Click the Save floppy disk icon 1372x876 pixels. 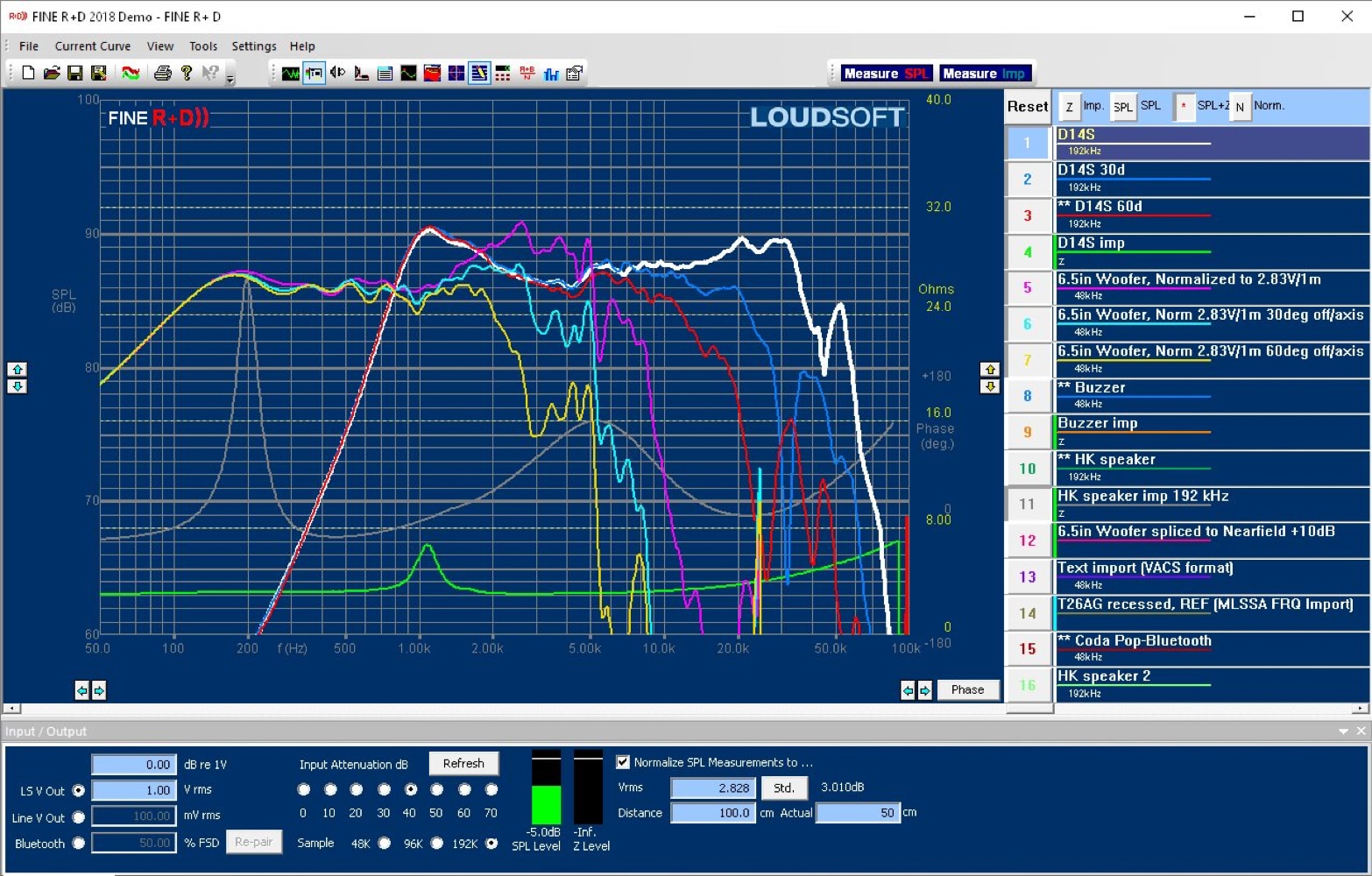(x=75, y=73)
